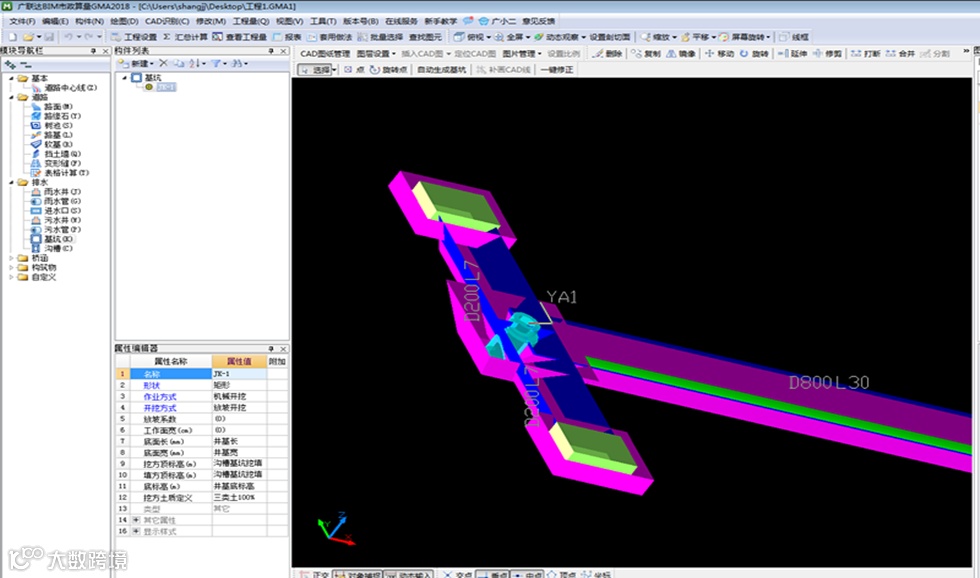The height and width of the screenshot is (578, 980).
Task: Click 合并 merge tool
Action: 900,54
